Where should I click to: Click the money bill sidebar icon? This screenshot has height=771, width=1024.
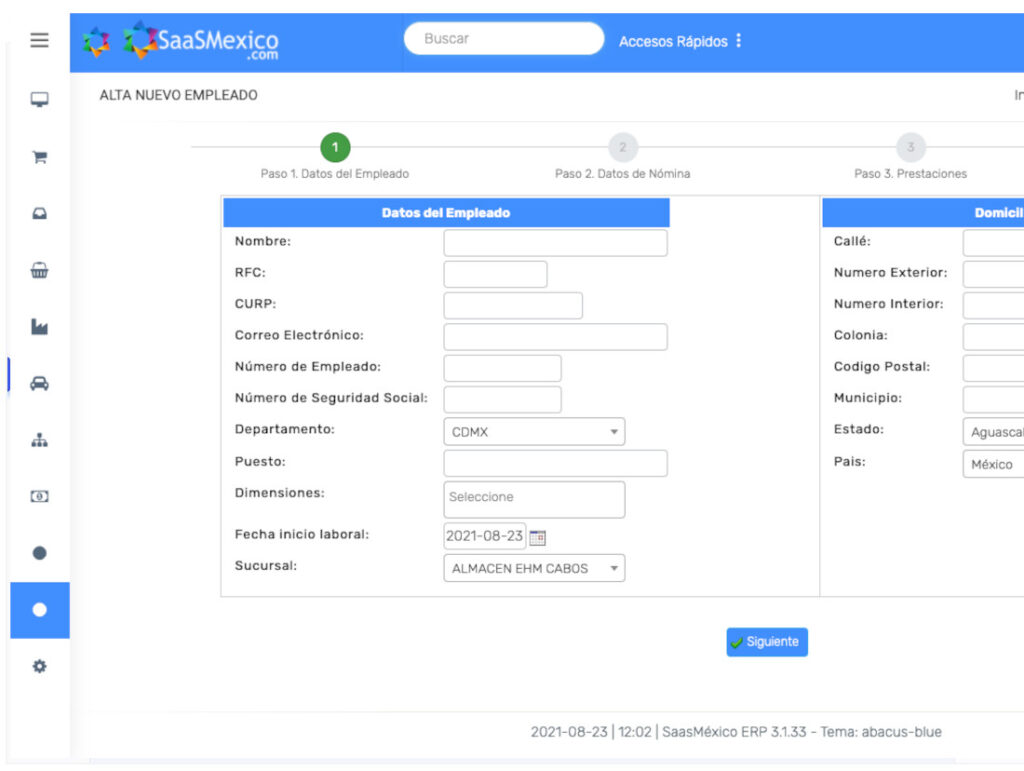tap(39, 497)
